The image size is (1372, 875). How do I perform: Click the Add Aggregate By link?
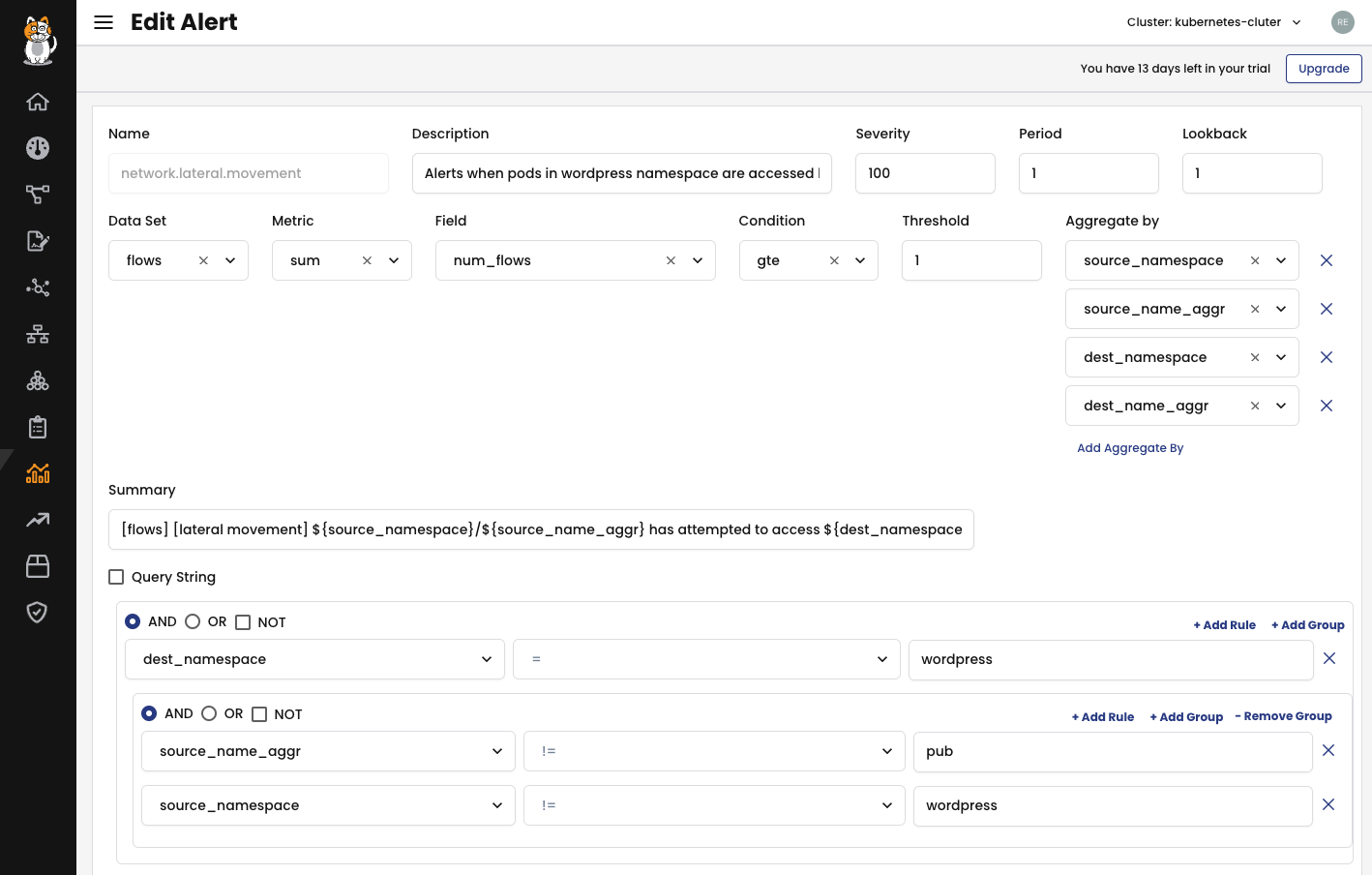coord(1130,448)
